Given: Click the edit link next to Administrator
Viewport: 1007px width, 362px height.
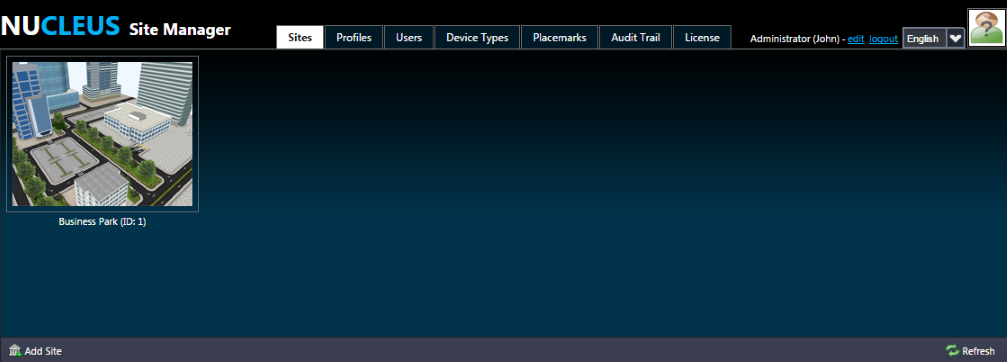Looking at the screenshot, I should 855,39.
